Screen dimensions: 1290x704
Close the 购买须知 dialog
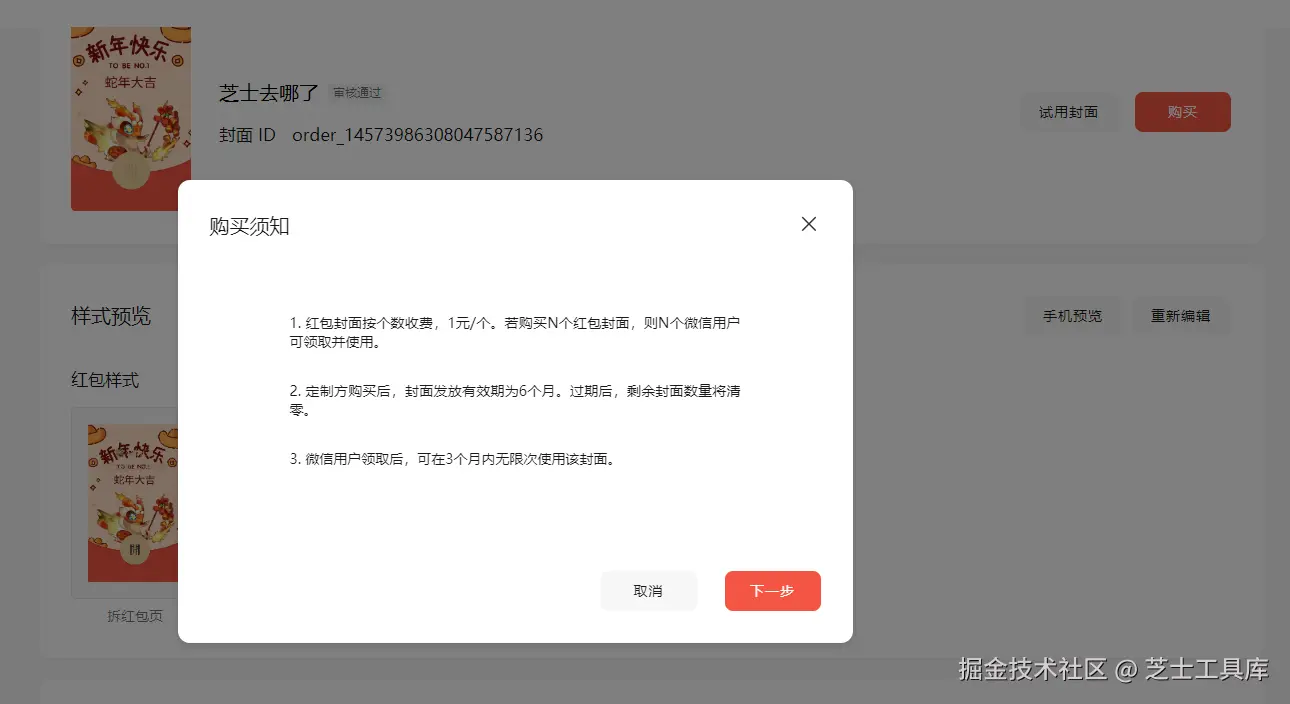808,224
